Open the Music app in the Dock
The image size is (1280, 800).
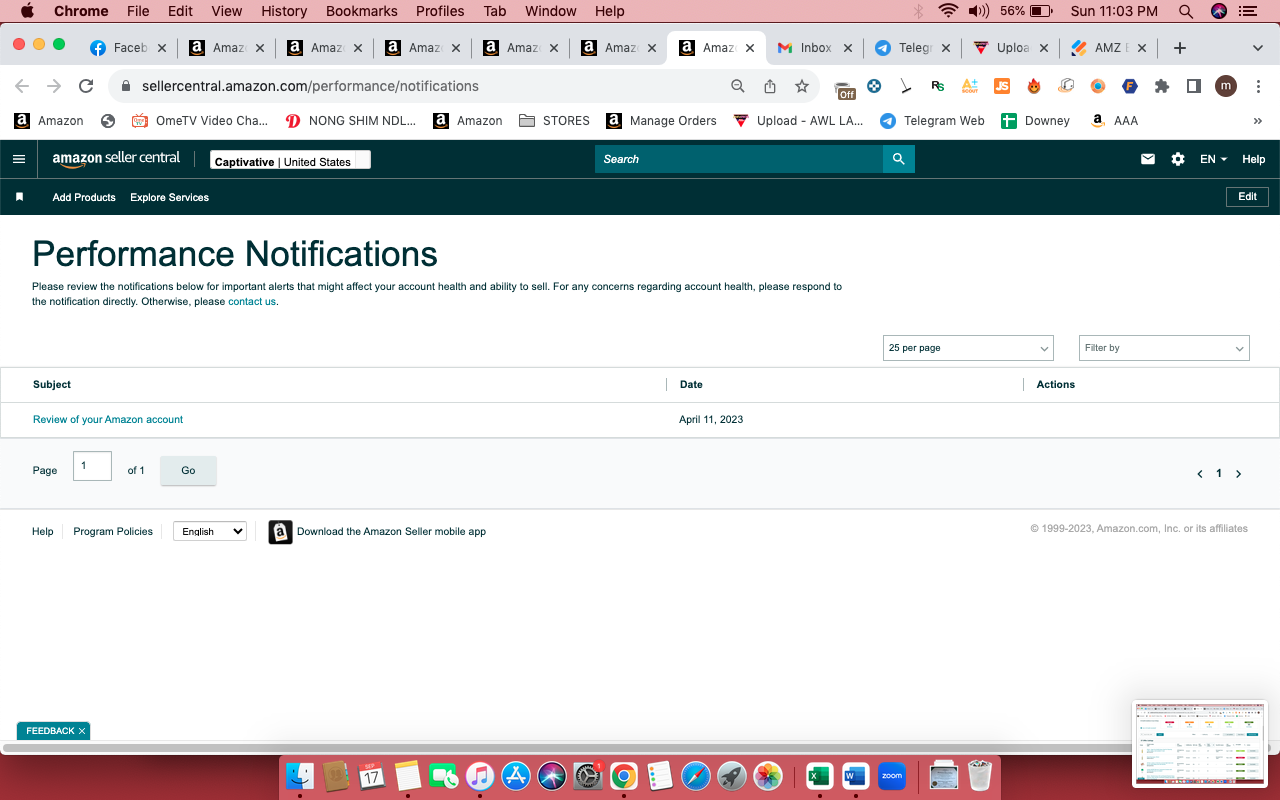(x=480, y=775)
